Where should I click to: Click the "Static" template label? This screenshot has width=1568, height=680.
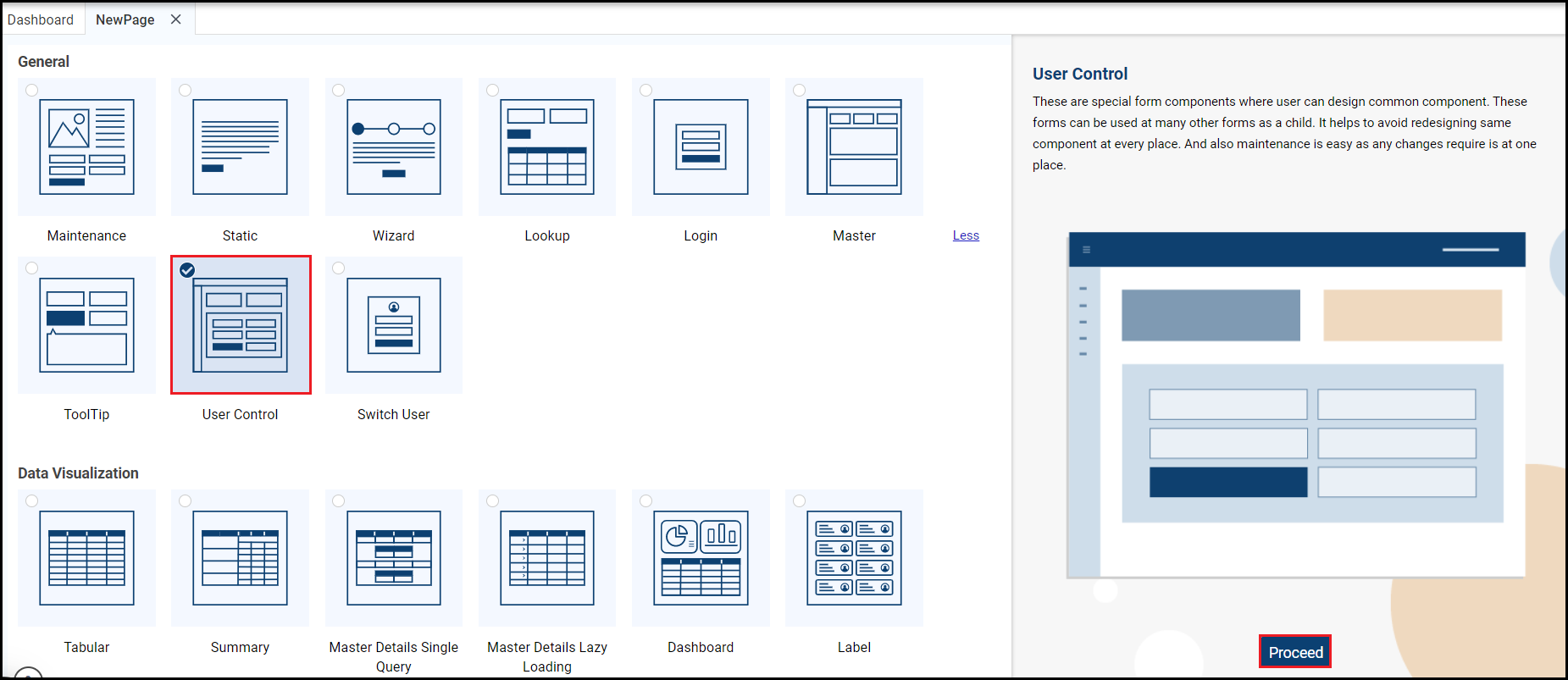(240, 236)
